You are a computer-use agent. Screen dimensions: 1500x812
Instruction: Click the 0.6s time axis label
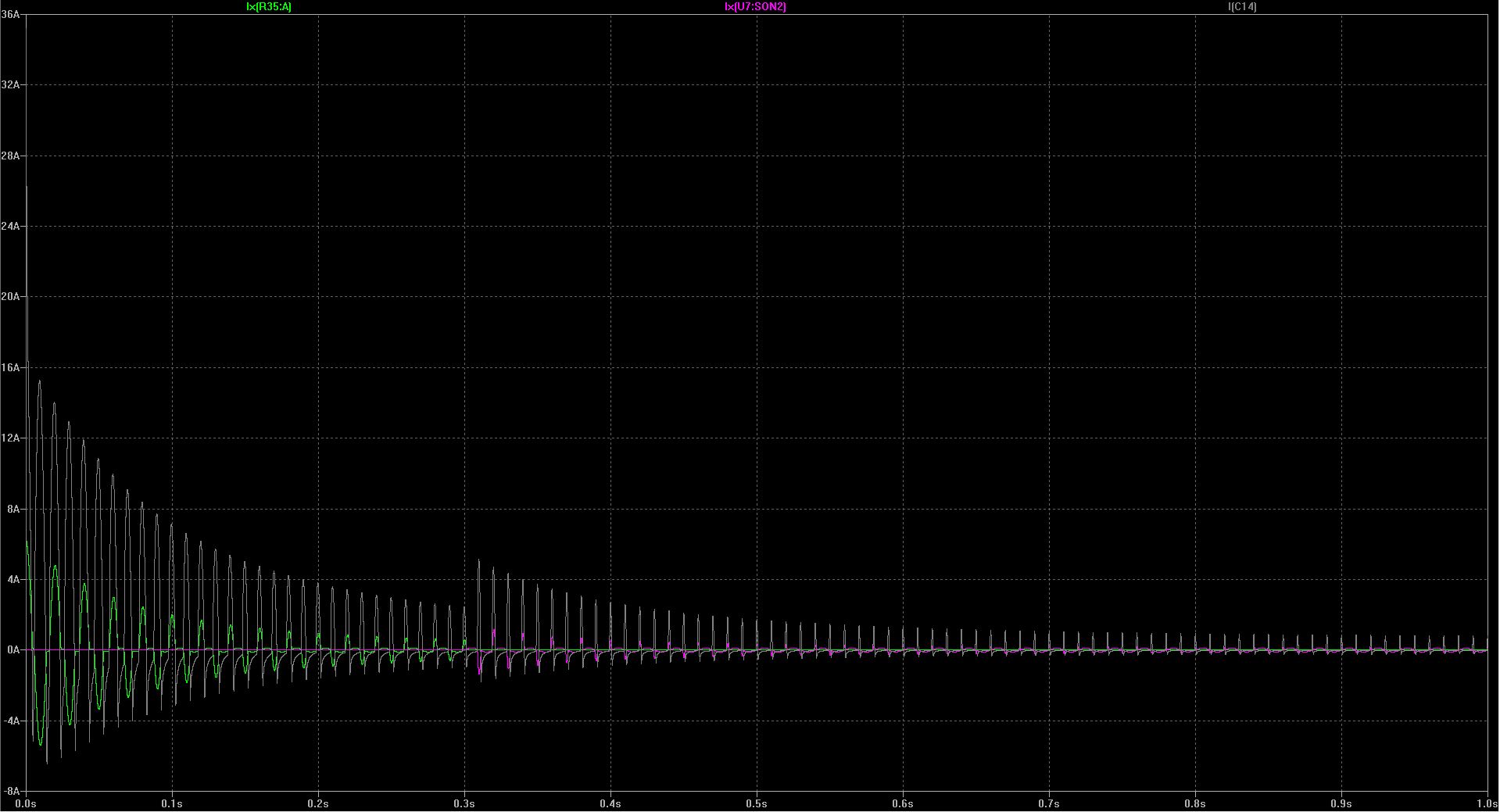click(x=903, y=803)
